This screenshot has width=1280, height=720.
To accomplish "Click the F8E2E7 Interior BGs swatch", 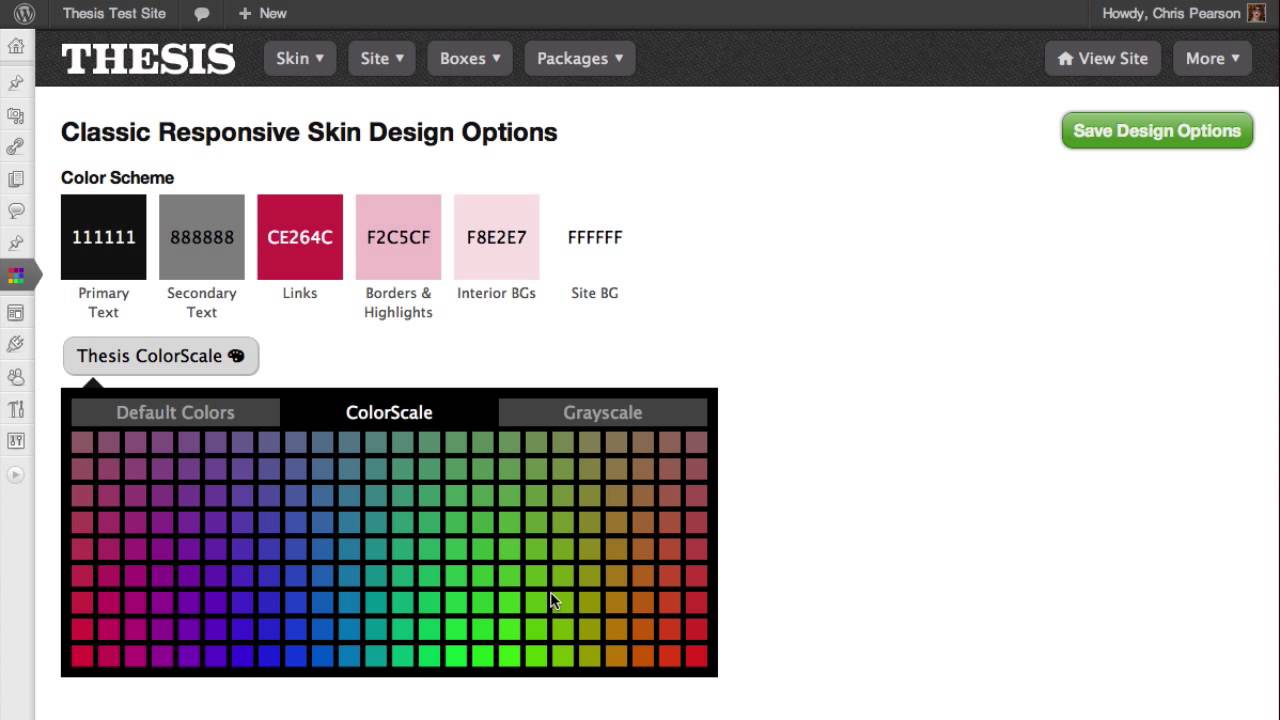I will click(x=496, y=237).
